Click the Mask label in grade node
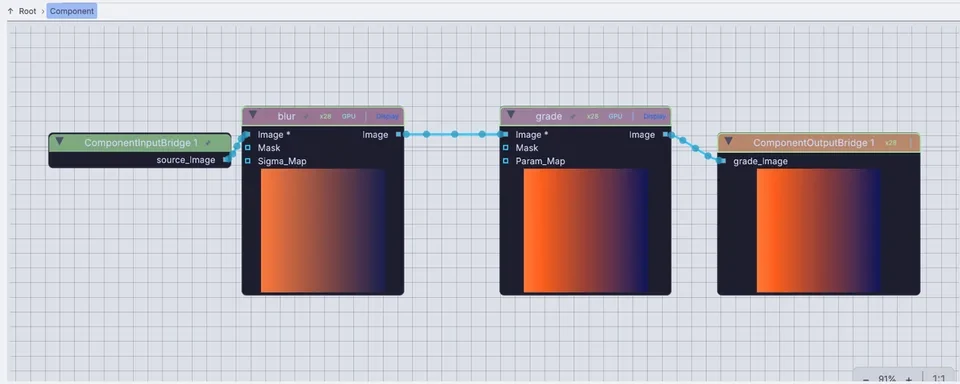Viewport: 960px width, 384px height. (x=527, y=148)
